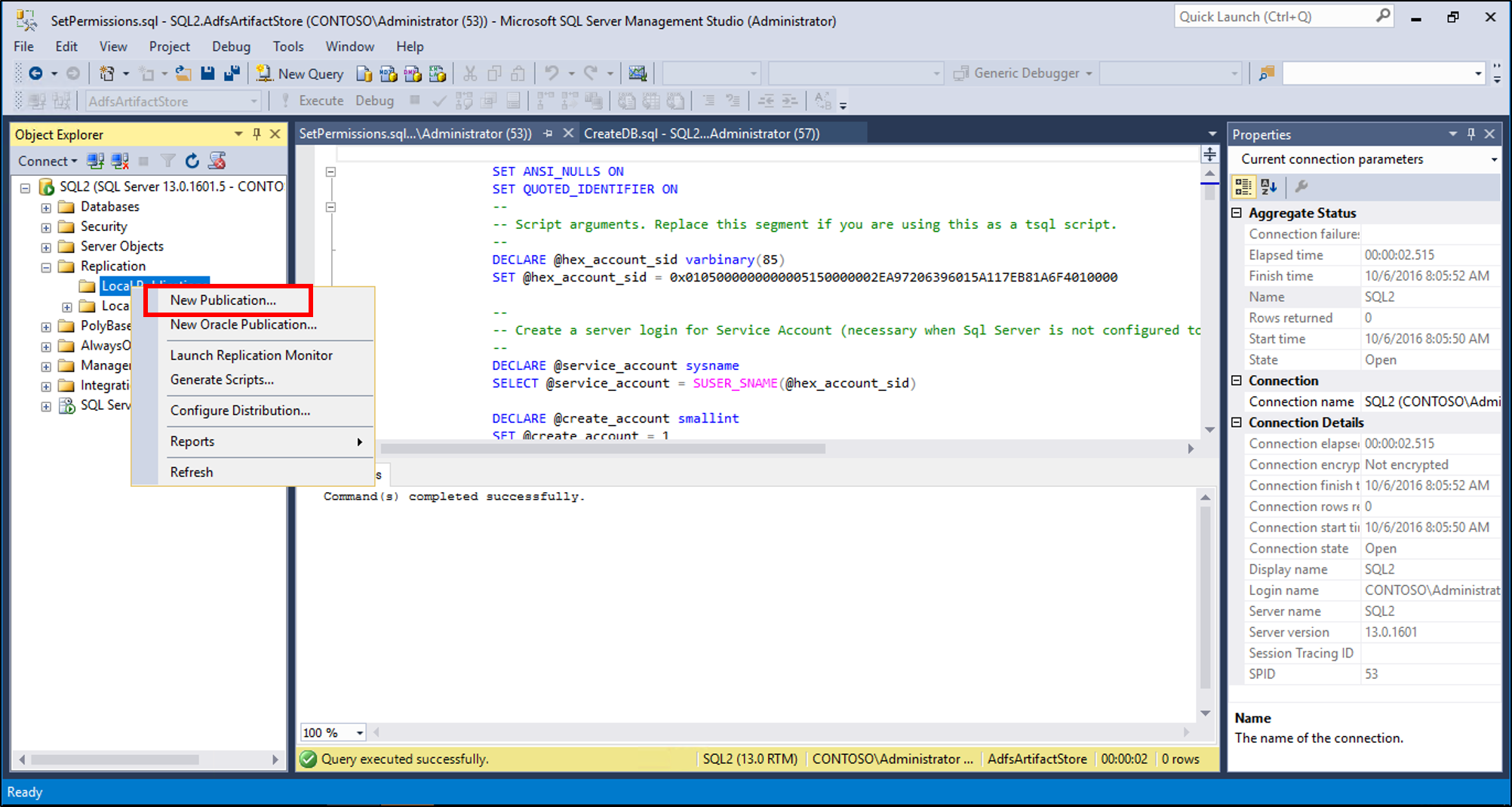
Task: Close the SetPermissions.sql tab
Action: (568, 133)
